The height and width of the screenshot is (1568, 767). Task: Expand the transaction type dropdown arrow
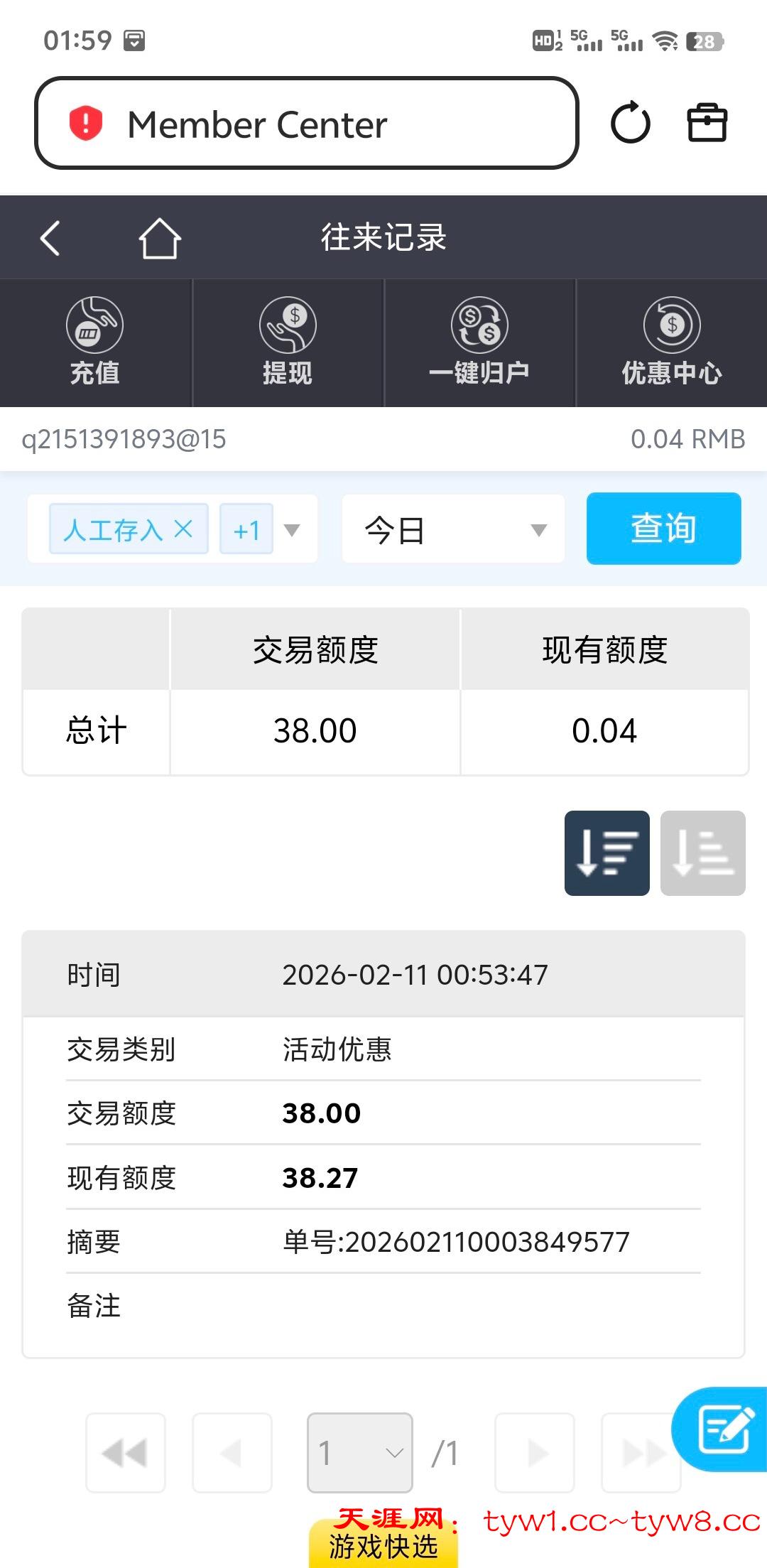(x=292, y=530)
